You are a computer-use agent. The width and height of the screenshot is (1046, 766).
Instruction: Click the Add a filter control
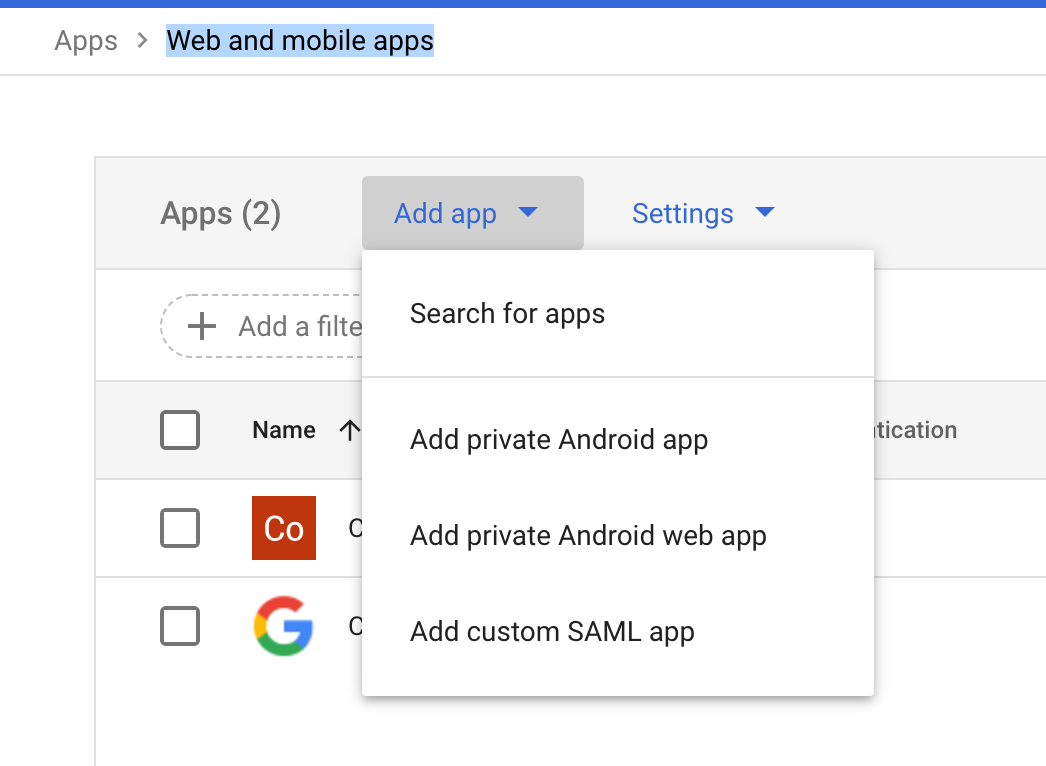270,326
